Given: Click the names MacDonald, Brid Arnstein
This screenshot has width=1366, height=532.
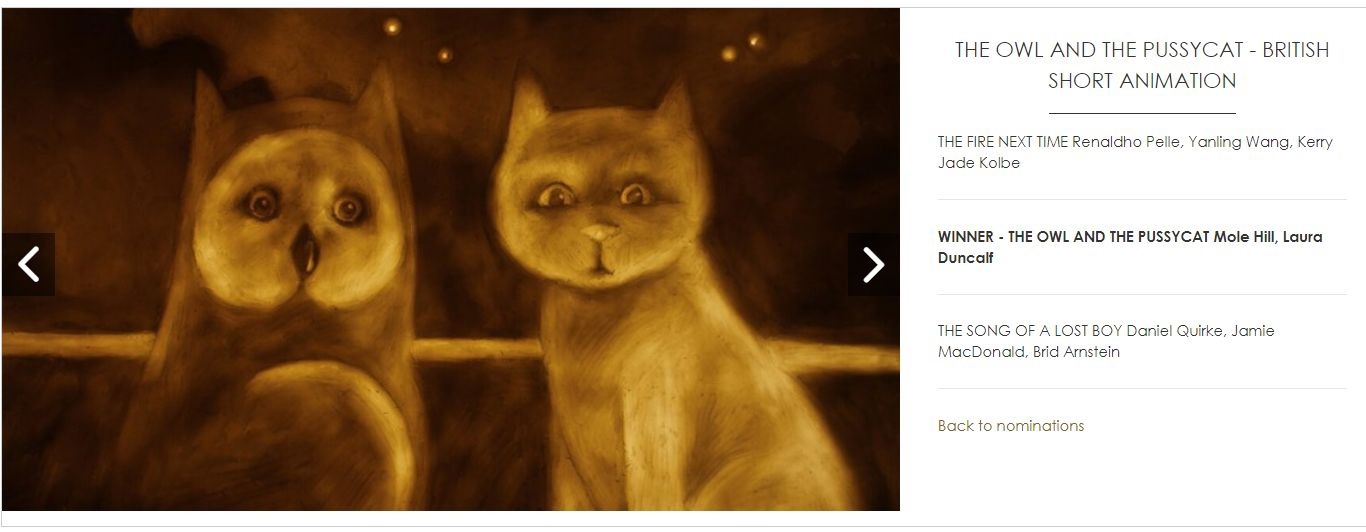Looking at the screenshot, I should tap(1029, 352).
